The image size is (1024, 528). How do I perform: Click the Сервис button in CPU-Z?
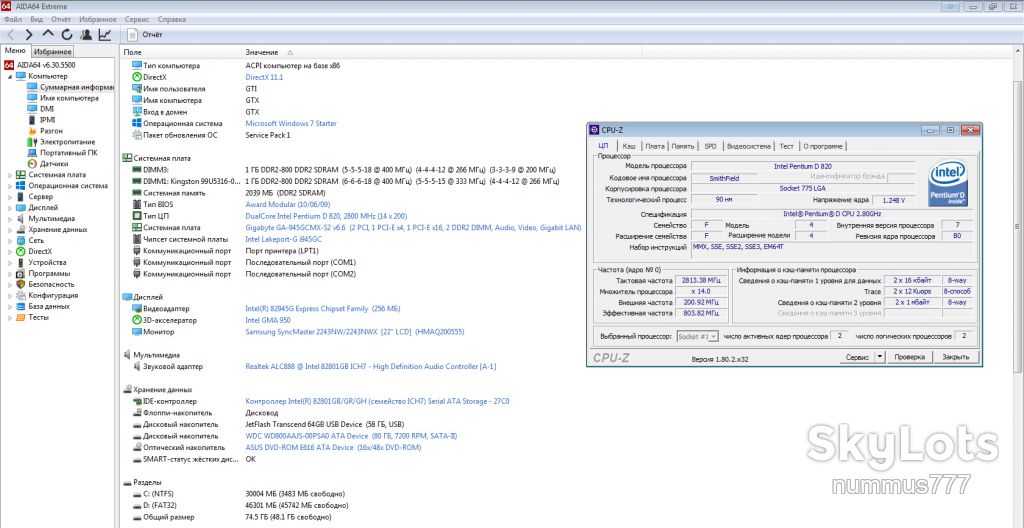pos(856,357)
